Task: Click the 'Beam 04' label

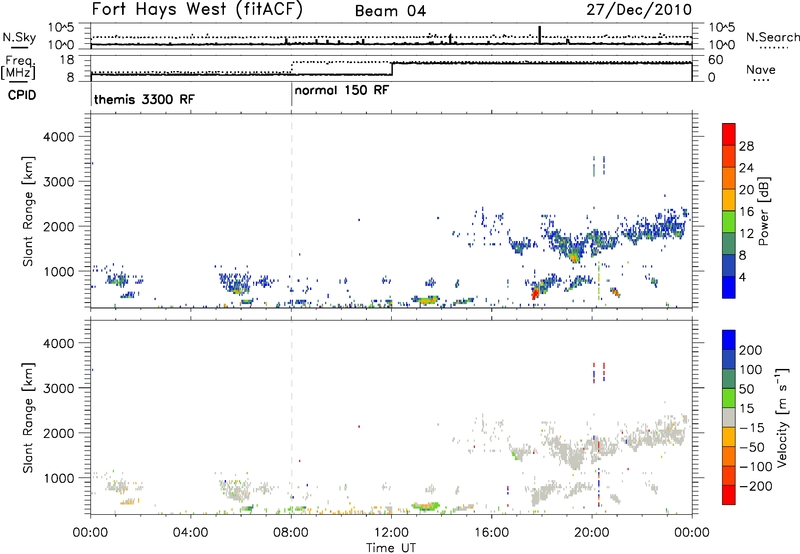Action: 390,11
